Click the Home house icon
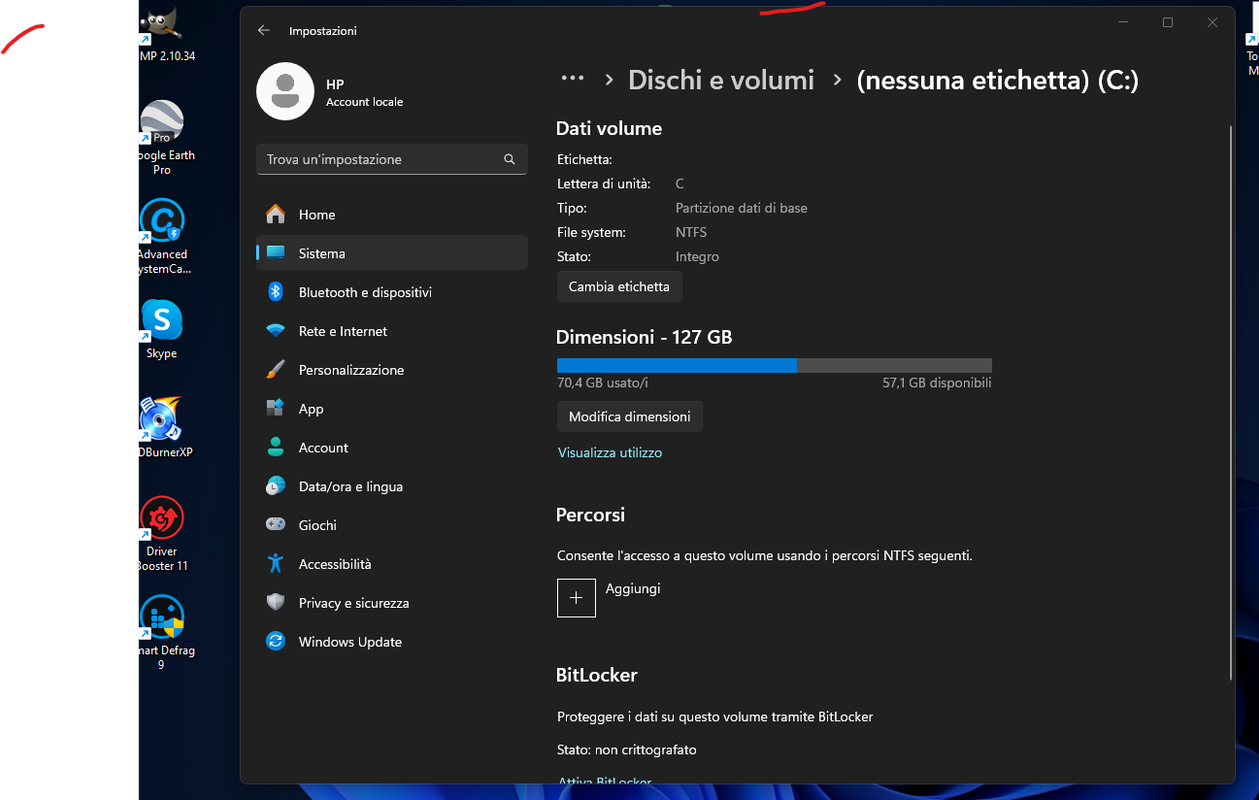This screenshot has height=800, width=1259. pyautogui.click(x=276, y=214)
